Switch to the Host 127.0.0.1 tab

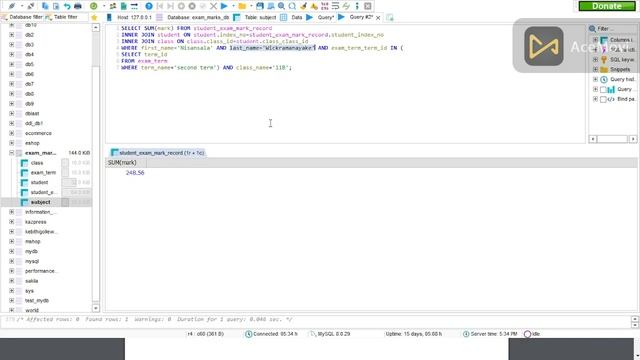point(129,18)
